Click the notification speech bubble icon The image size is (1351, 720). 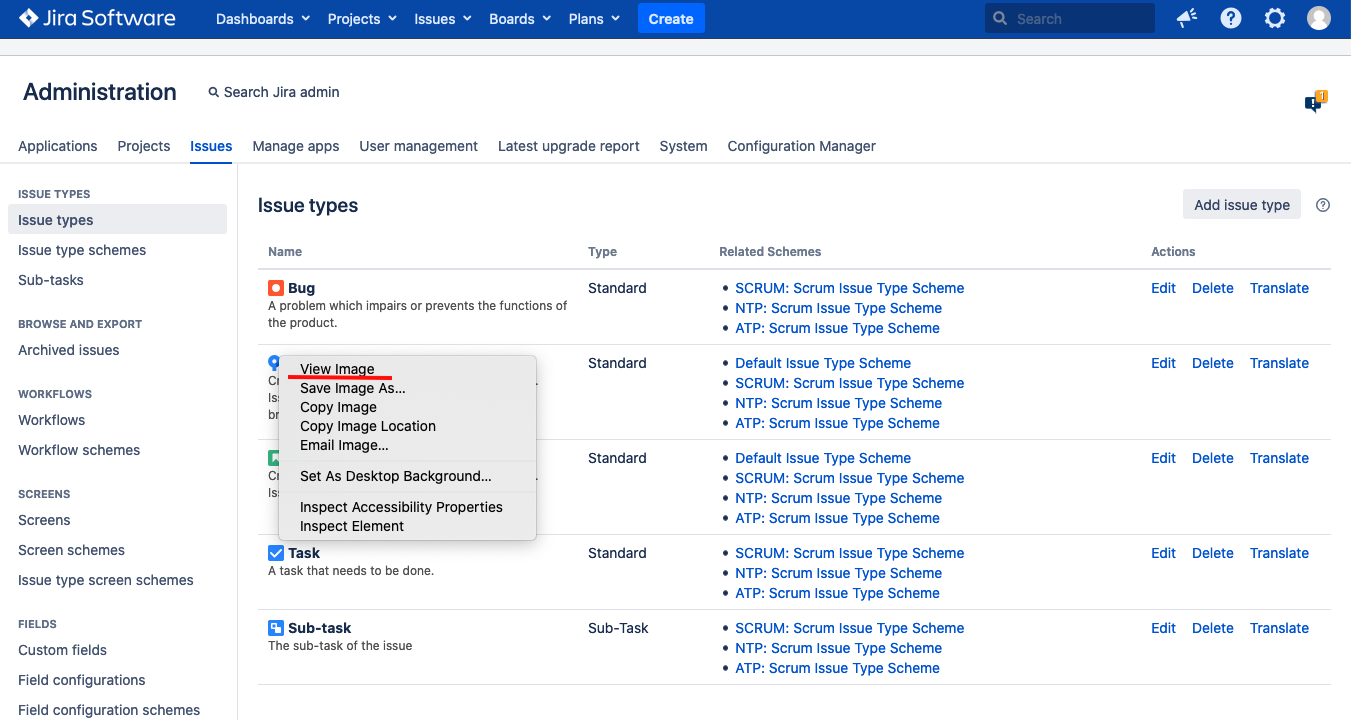1315,101
